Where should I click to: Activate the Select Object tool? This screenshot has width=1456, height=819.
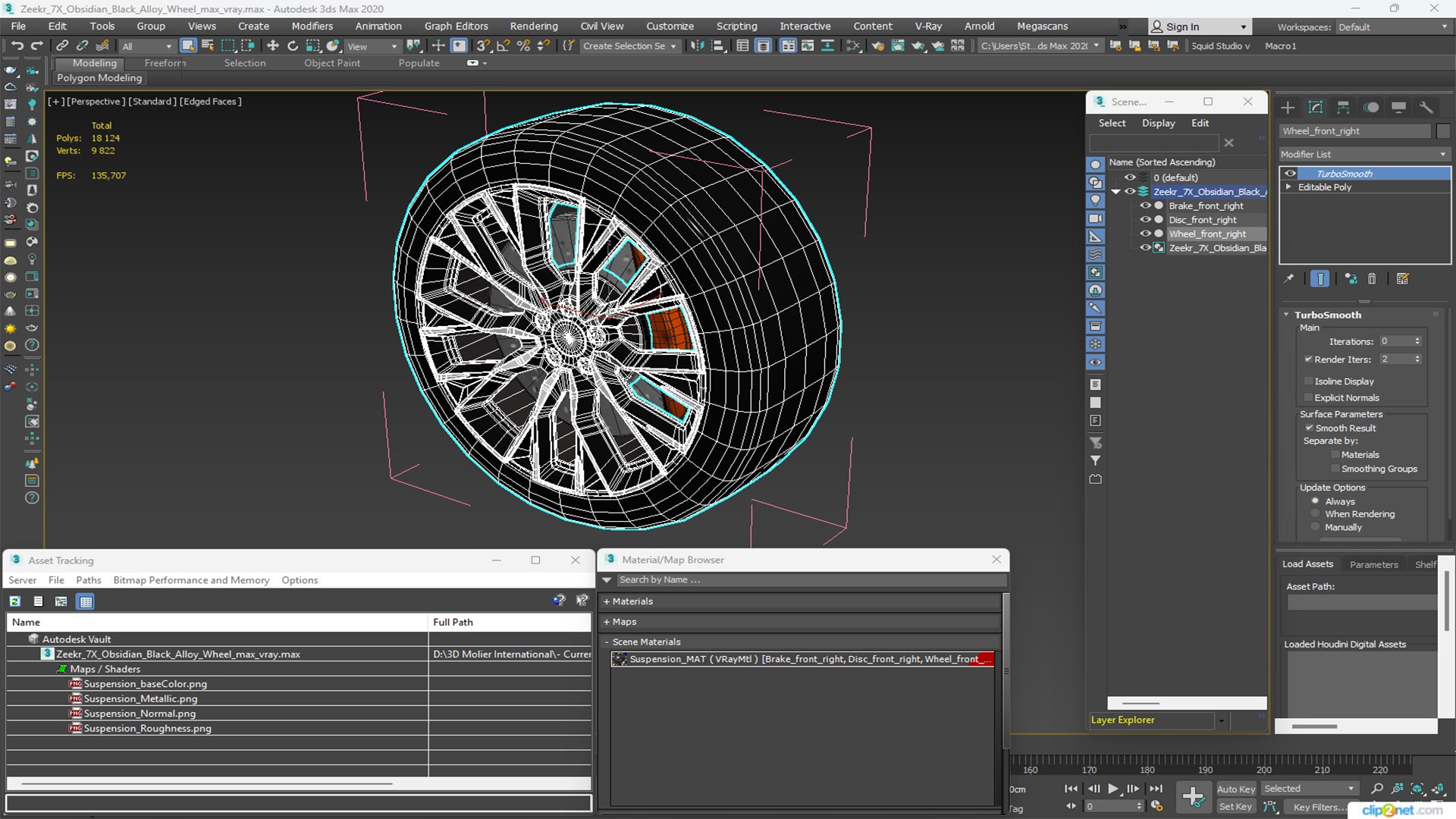[188, 46]
